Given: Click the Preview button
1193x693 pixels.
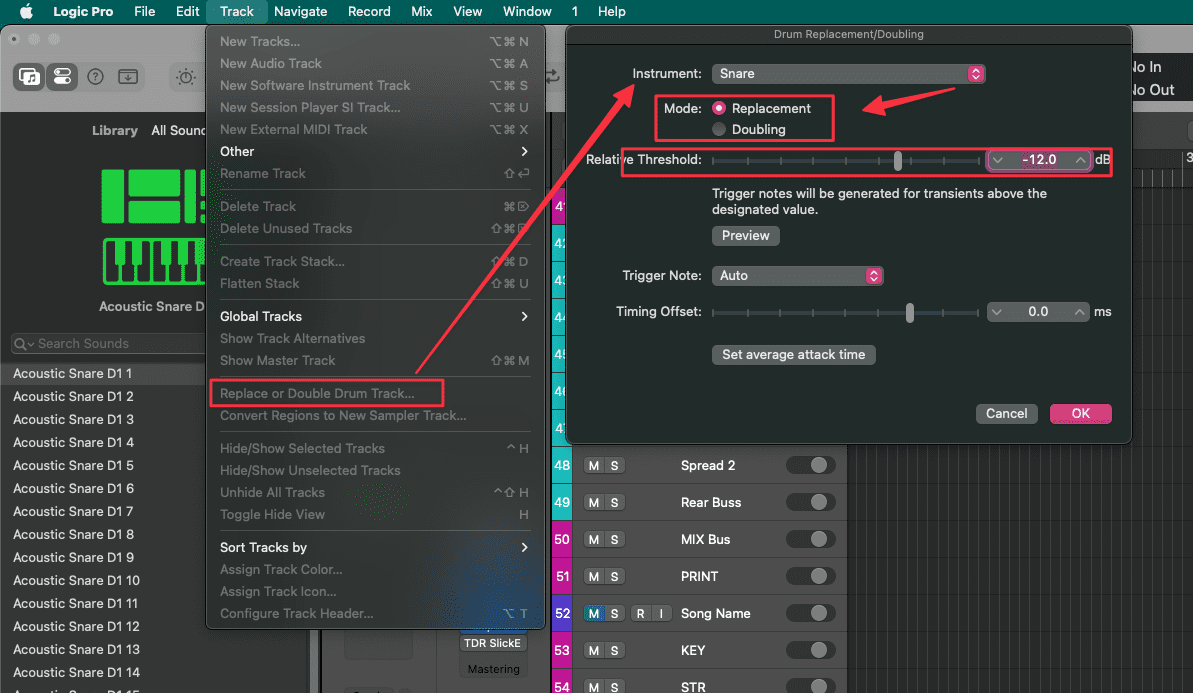Looking at the screenshot, I should click(745, 236).
